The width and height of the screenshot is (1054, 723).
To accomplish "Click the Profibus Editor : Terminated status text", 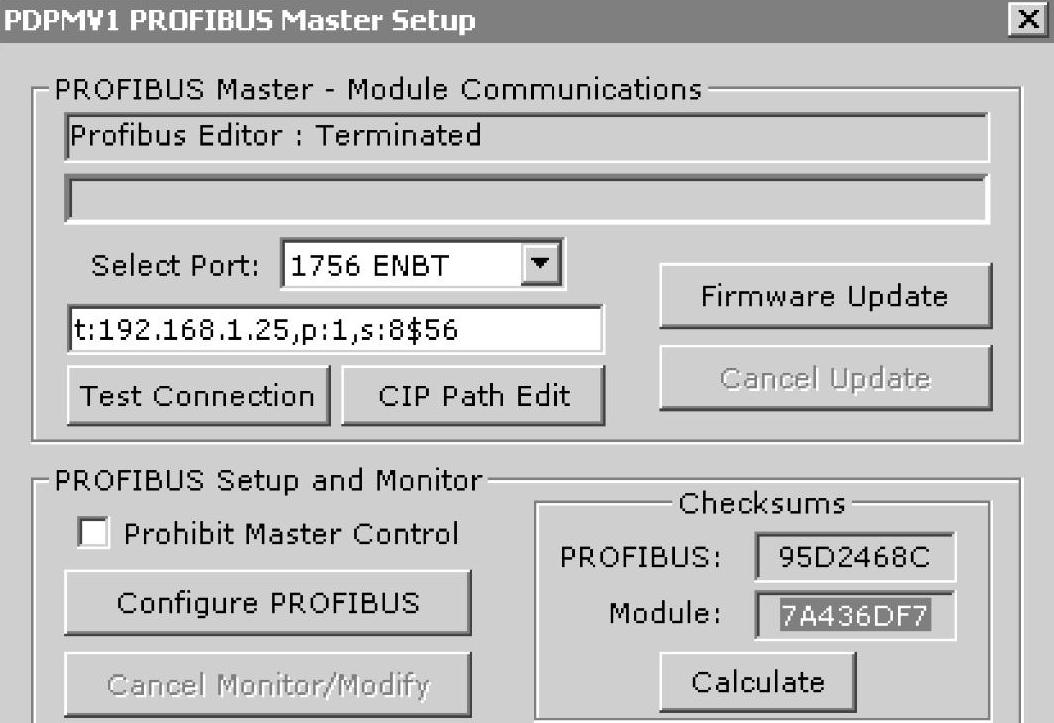I will [276, 136].
